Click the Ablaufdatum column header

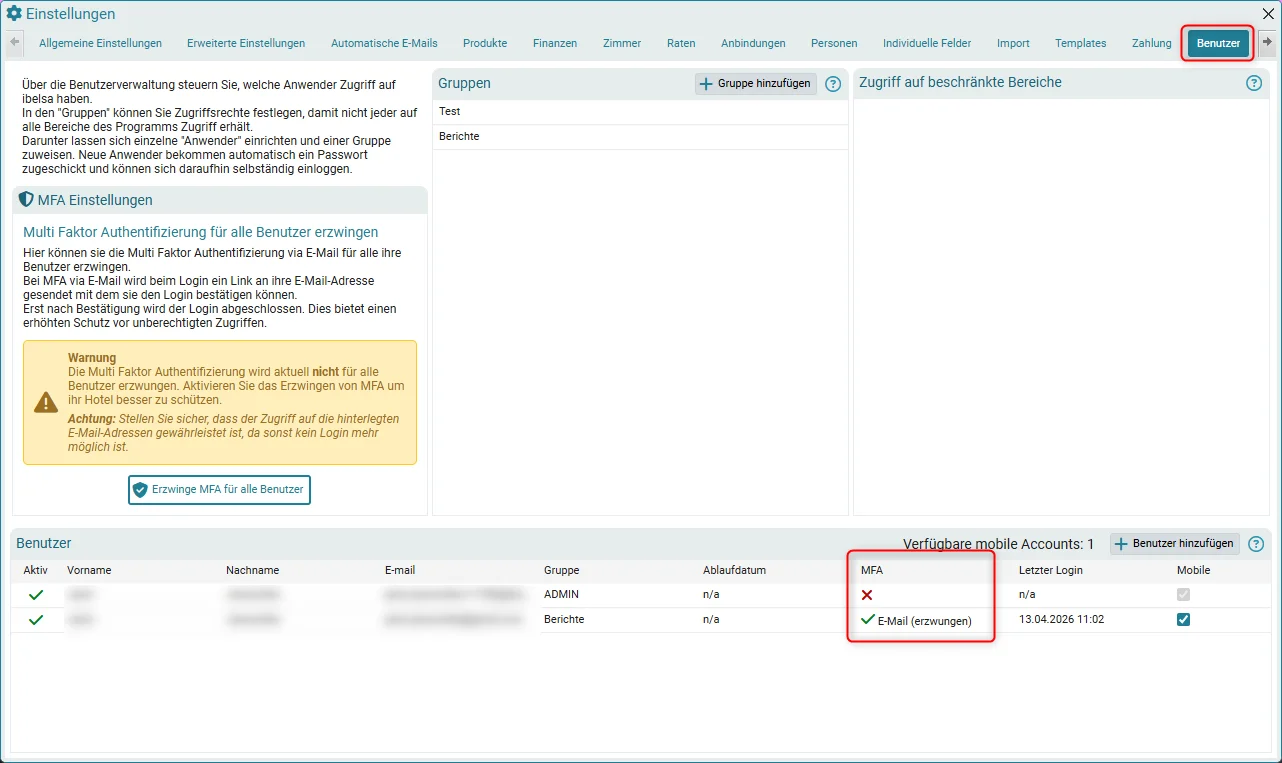[734, 571]
